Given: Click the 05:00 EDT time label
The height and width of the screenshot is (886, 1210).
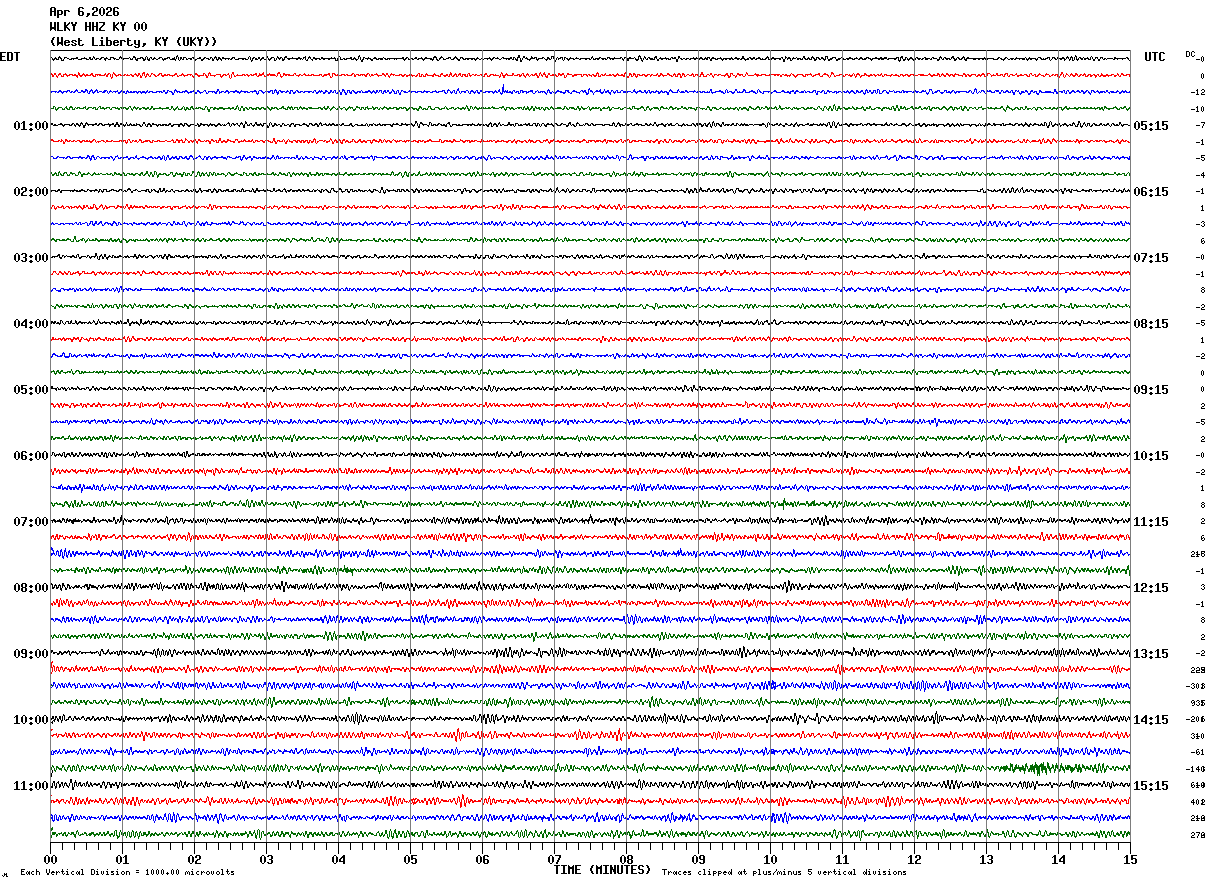Looking at the screenshot, I should pyautogui.click(x=30, y=390).
